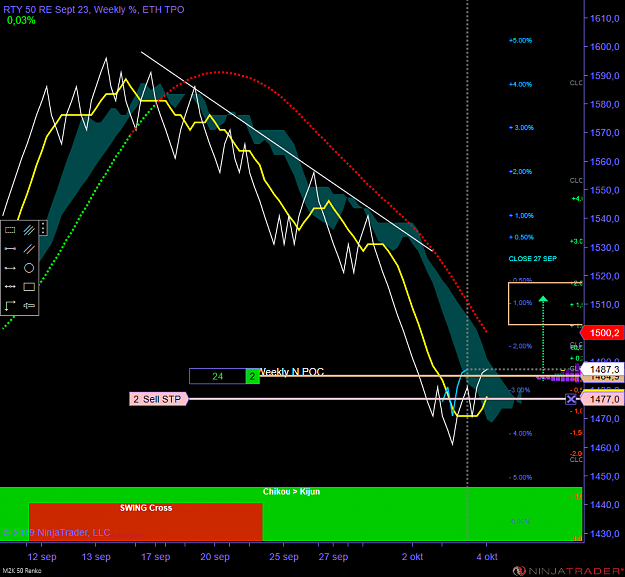Click the green 0,03% change value

click(x=21, y=20)
